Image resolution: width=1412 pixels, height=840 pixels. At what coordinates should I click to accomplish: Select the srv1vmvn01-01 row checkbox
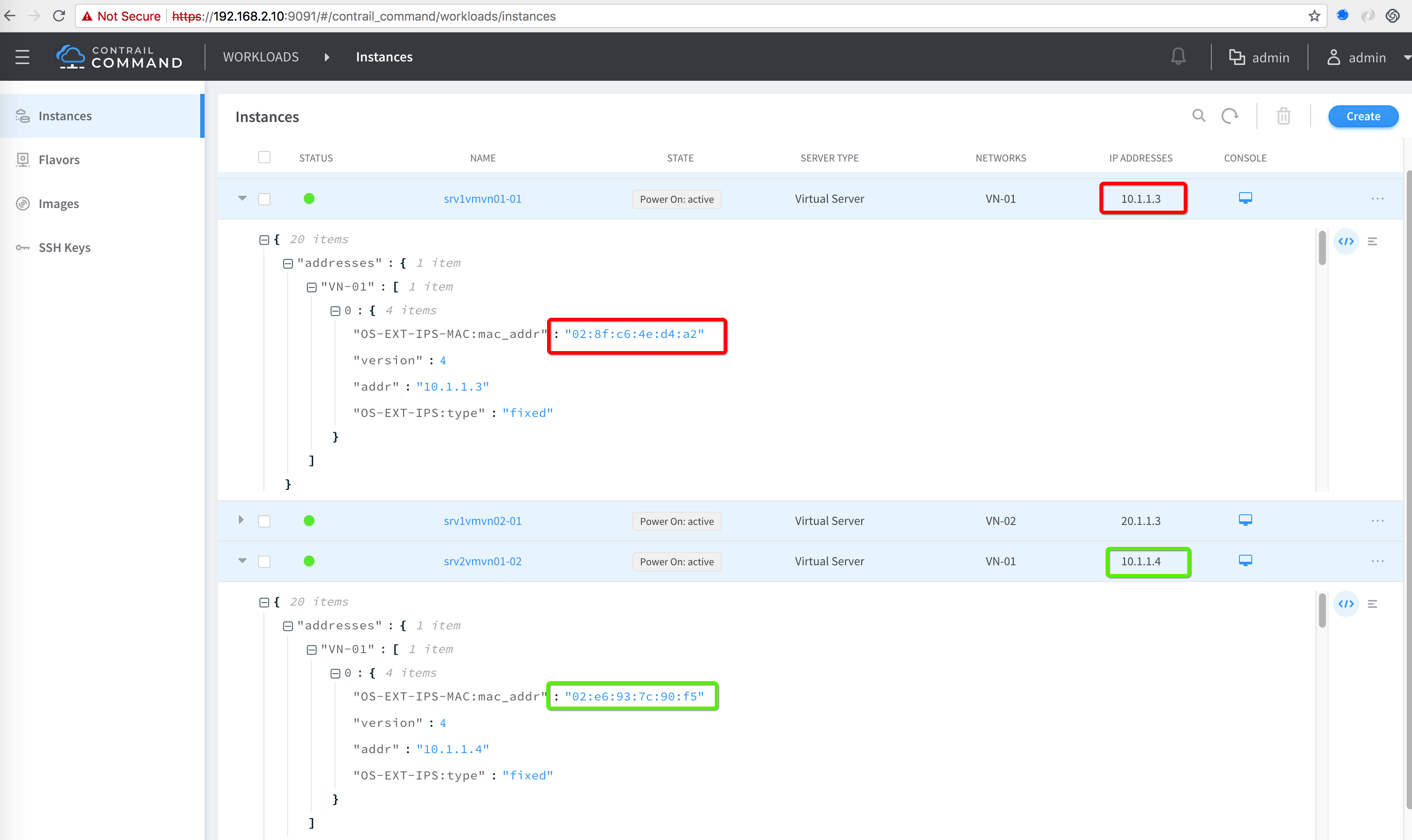click(264, 199)
